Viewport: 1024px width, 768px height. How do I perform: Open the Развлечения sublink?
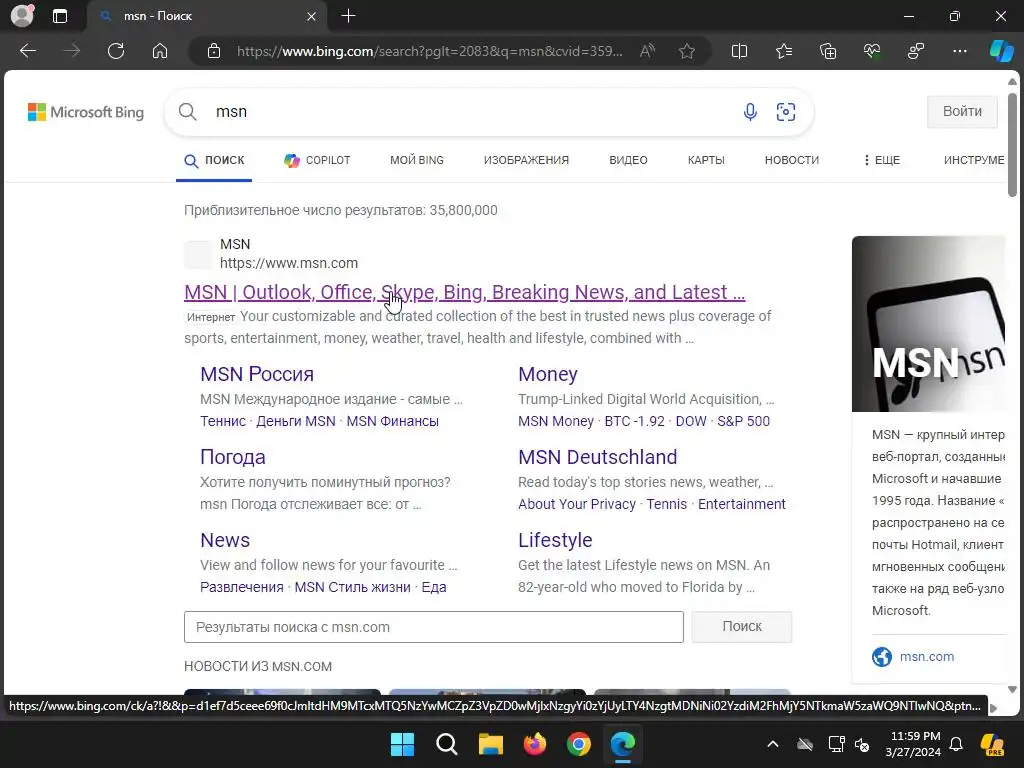pos(242,587)
